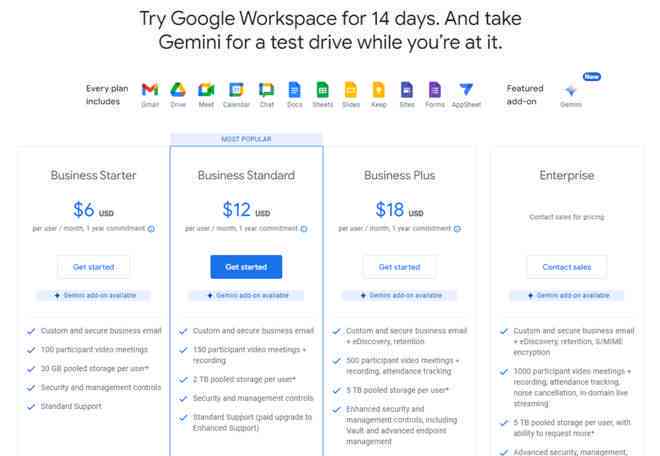This screenshot has height=456, width=660.
Task: Open the info icon beside Business Starter commitment
Action: pos(151,229)
